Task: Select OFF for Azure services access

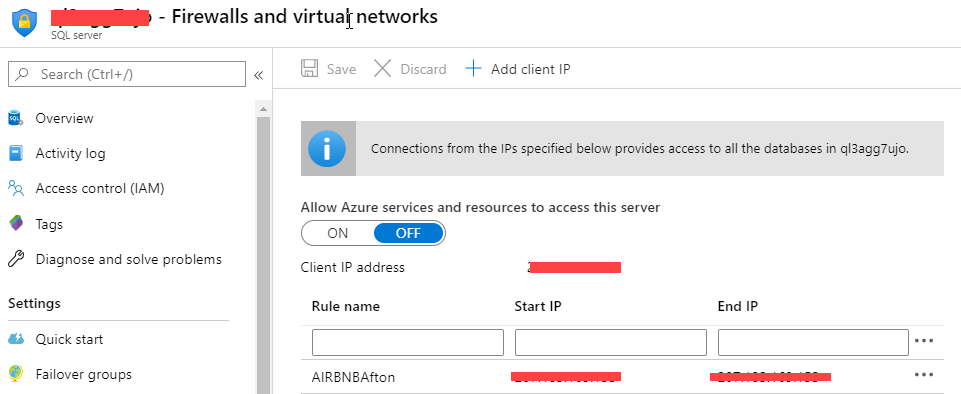Action: click(x=408, y=233)
